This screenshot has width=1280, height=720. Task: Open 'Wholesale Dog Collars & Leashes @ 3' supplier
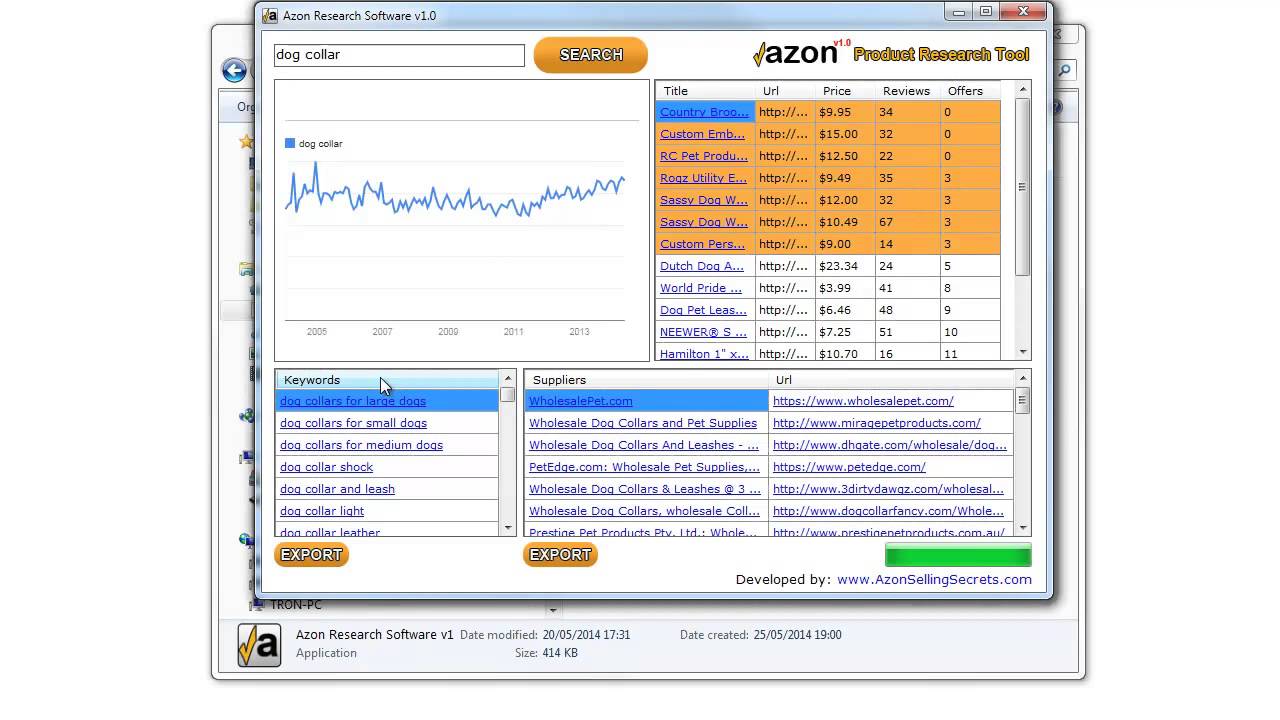(x=645, y=489)
